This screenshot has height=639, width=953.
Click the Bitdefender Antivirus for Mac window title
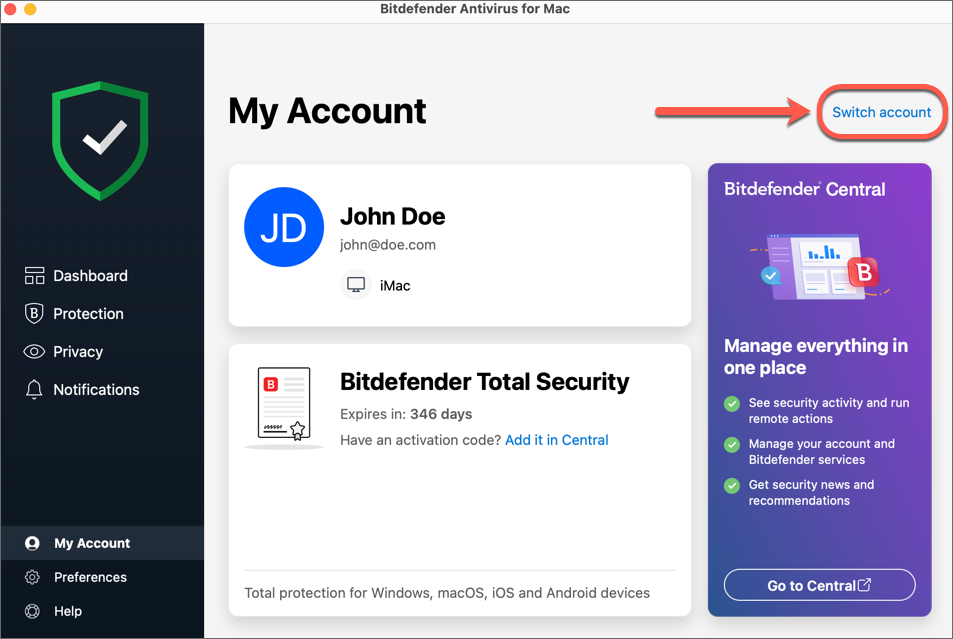point(475,9)
